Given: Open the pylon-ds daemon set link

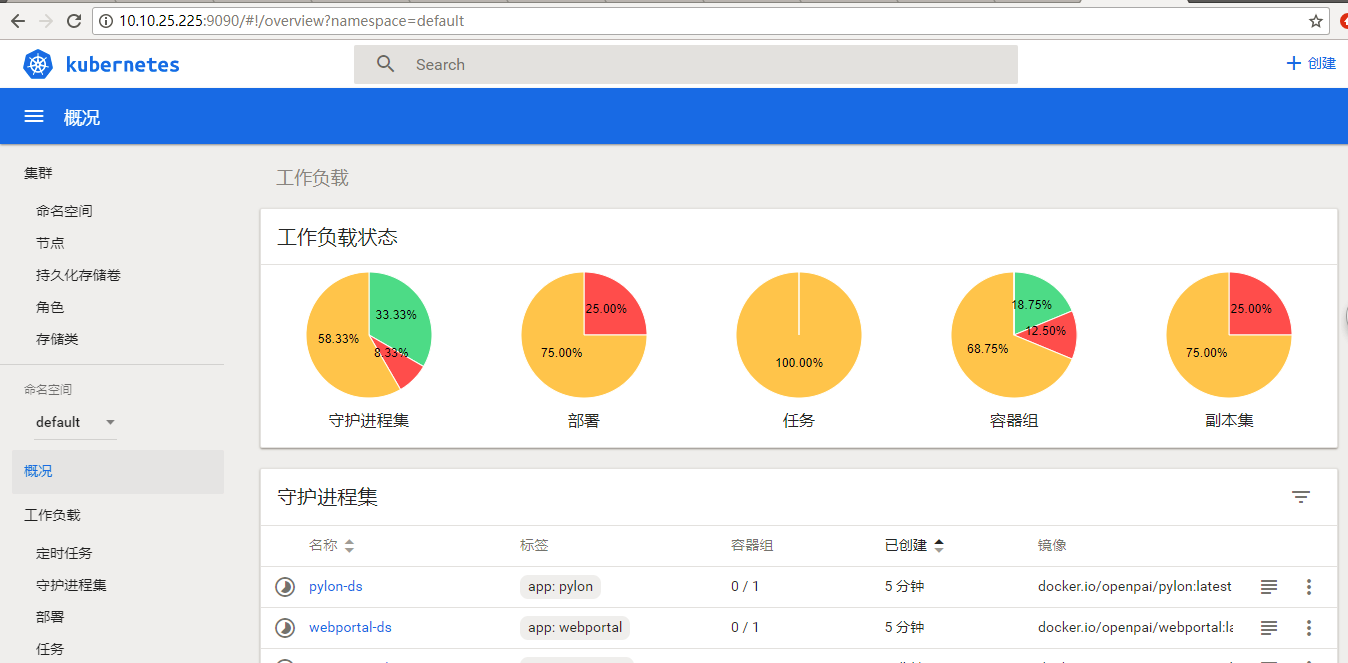Looking at the screenshot, I should (335, 587).
